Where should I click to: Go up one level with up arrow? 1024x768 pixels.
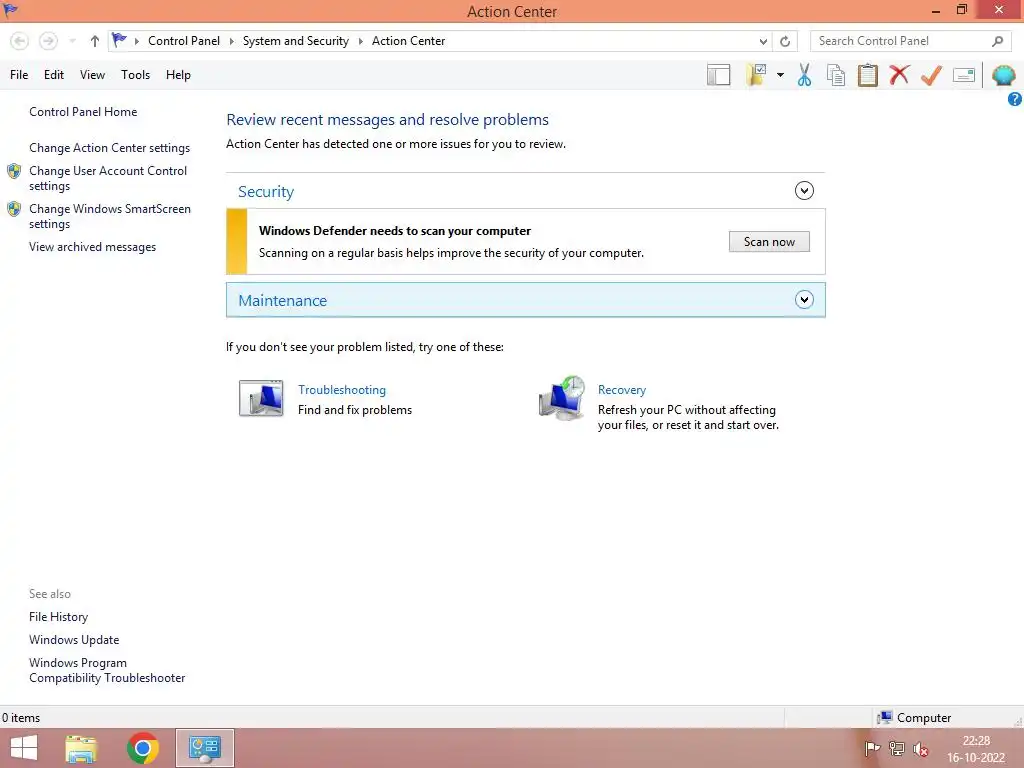pyautogui.click(x=95, y=41)
